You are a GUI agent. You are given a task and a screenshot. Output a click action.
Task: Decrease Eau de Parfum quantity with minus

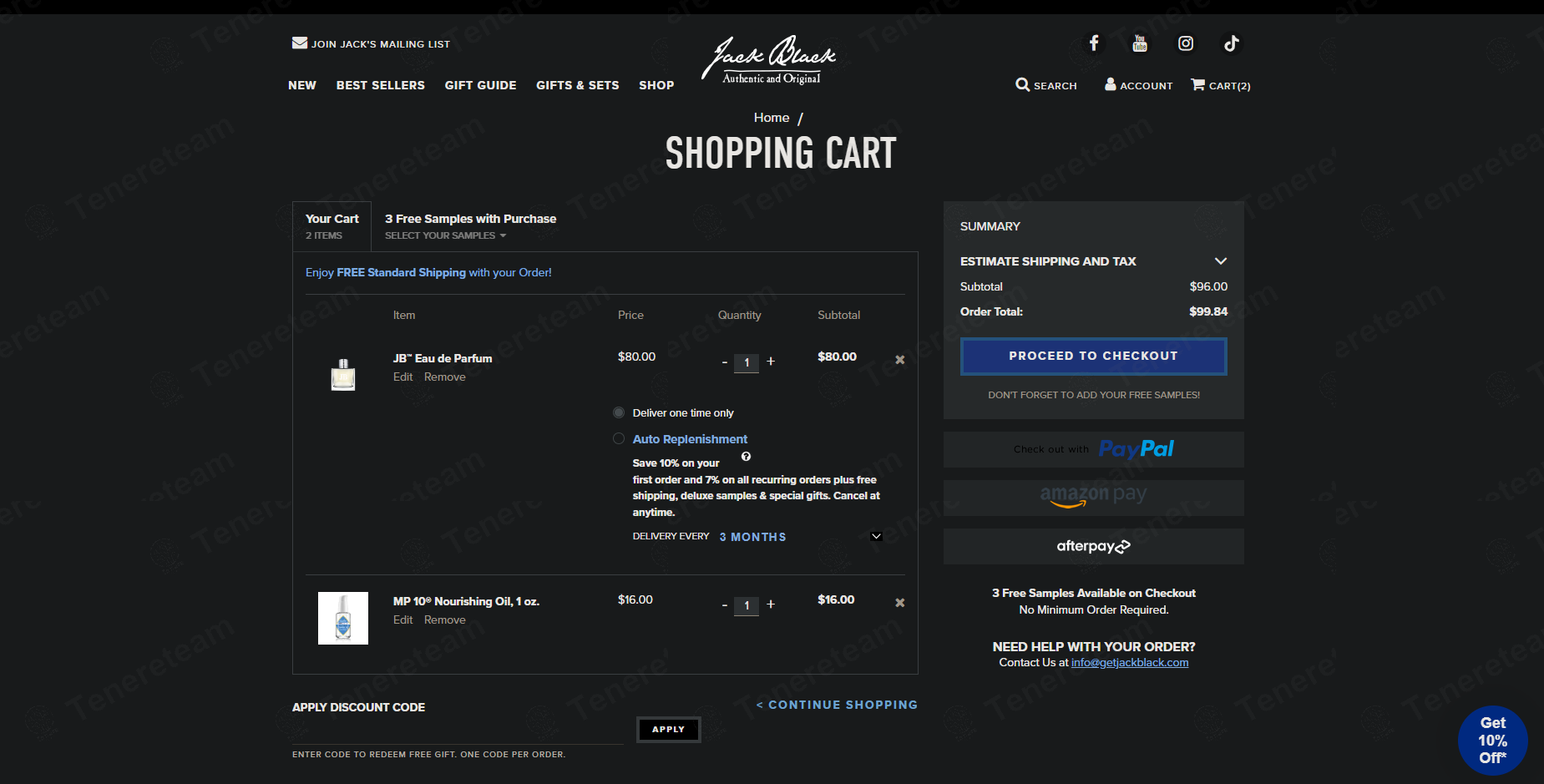click(724, 362)
